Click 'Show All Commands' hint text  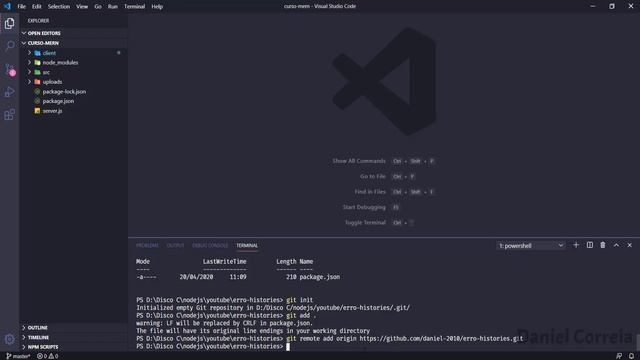pos(359,161)
